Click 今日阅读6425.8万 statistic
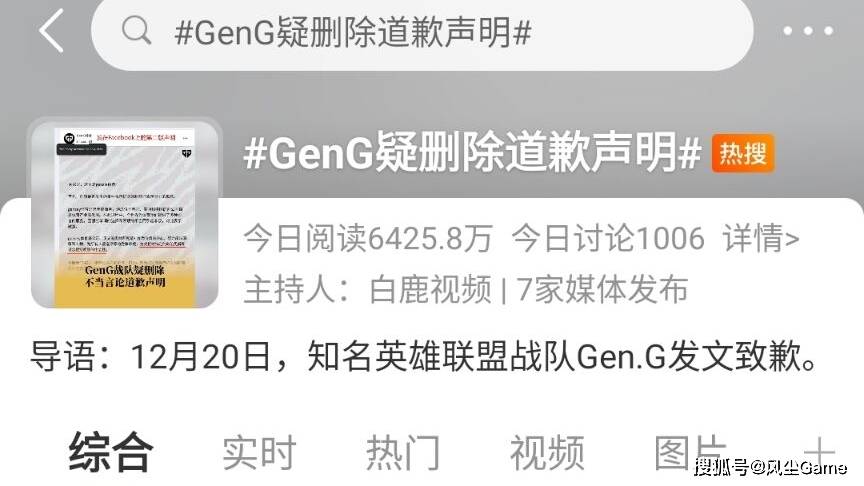This screenshot has width=864, height=486. (368, 239)
